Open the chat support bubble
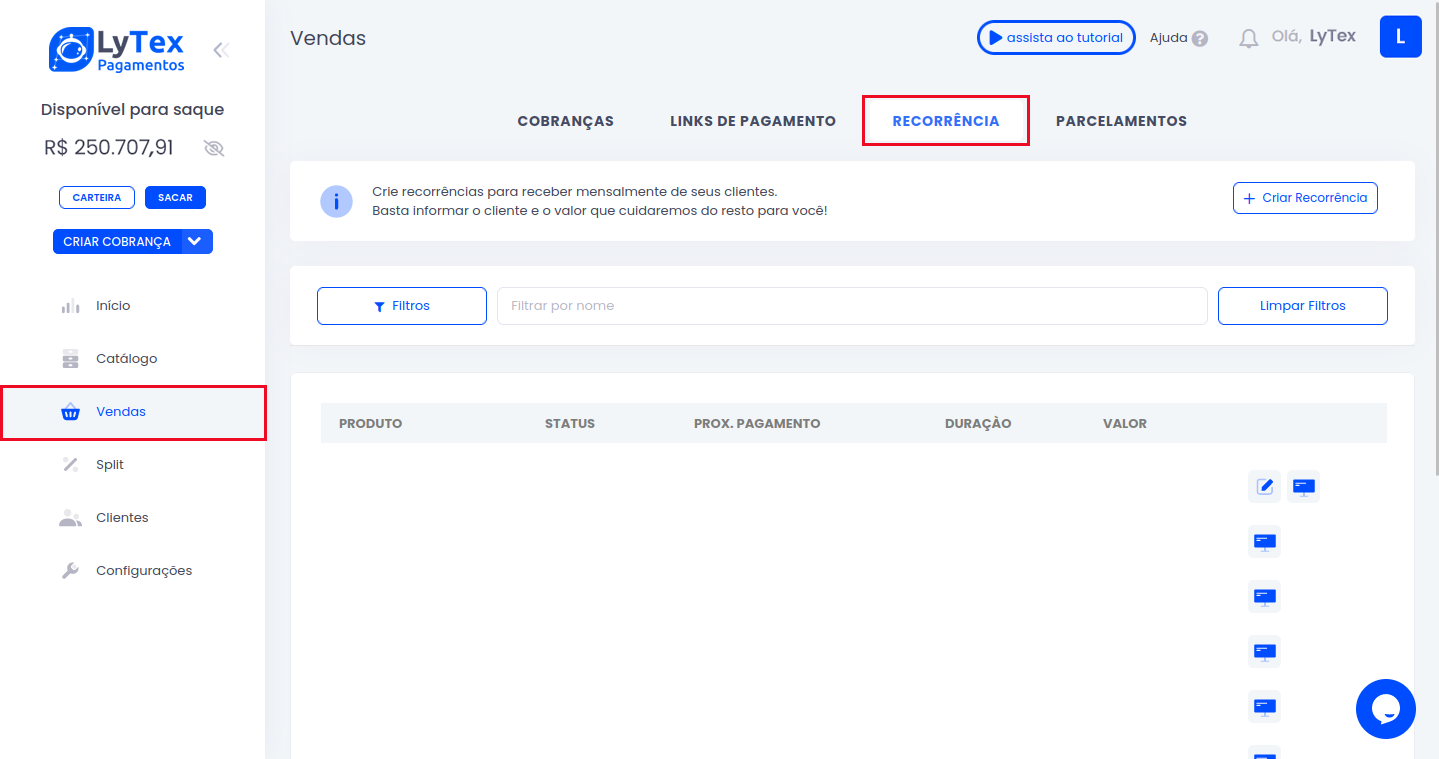The image size is (1439, 759). click(1385, 709)
